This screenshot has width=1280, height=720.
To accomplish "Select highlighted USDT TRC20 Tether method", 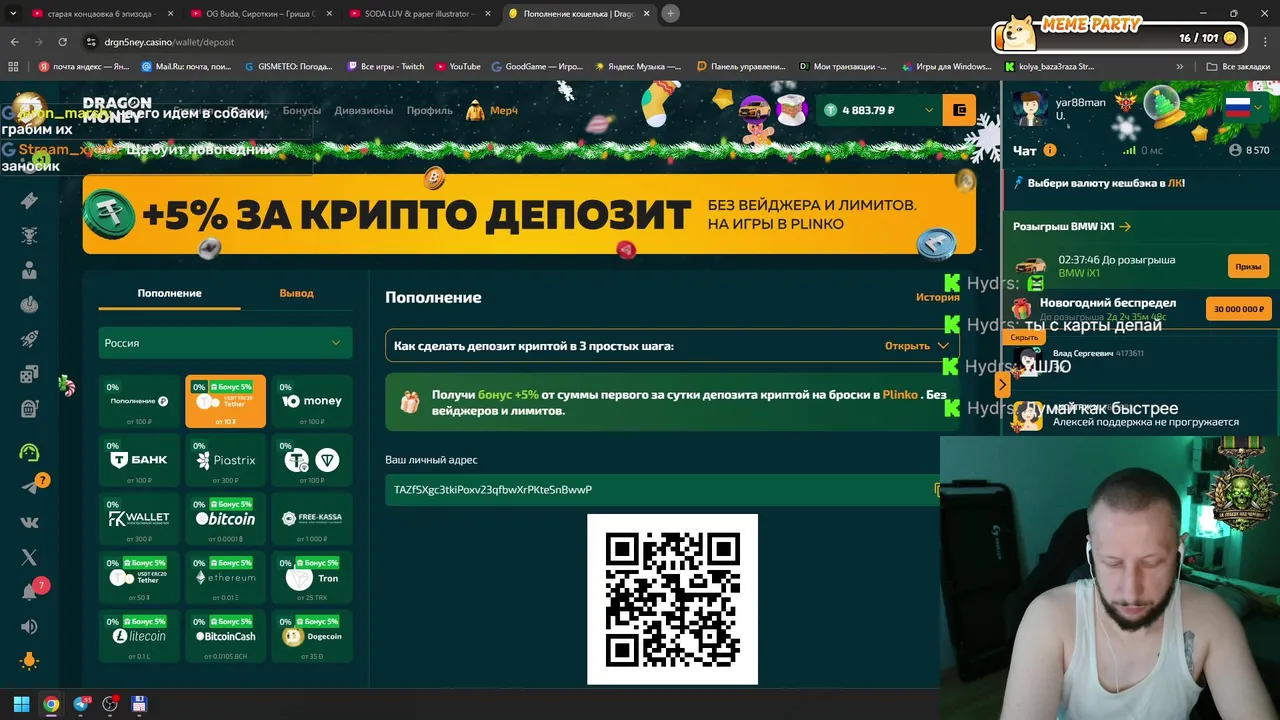I will (226, 401).
